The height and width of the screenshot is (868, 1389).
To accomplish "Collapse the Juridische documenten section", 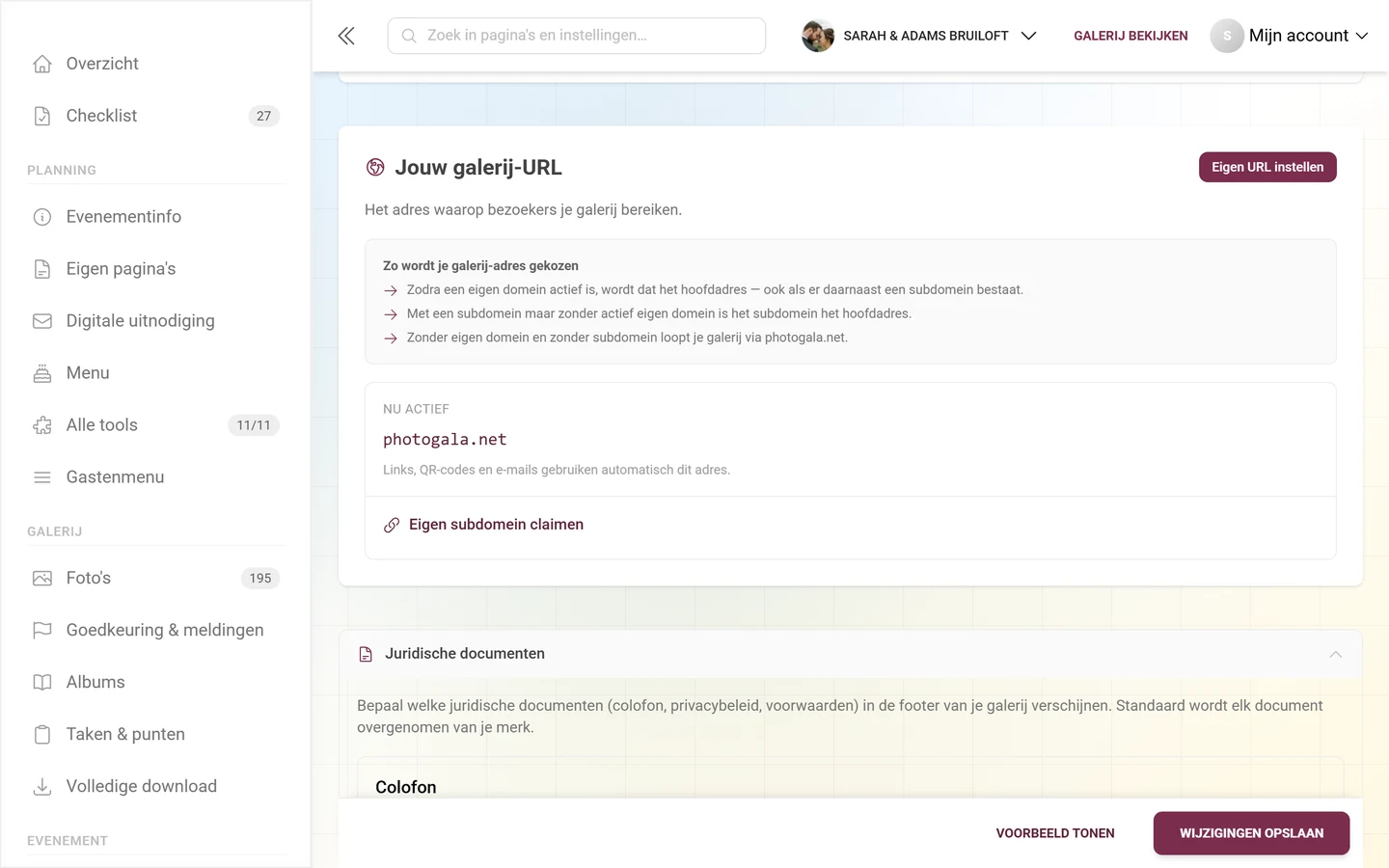I will coord(1336,655).
